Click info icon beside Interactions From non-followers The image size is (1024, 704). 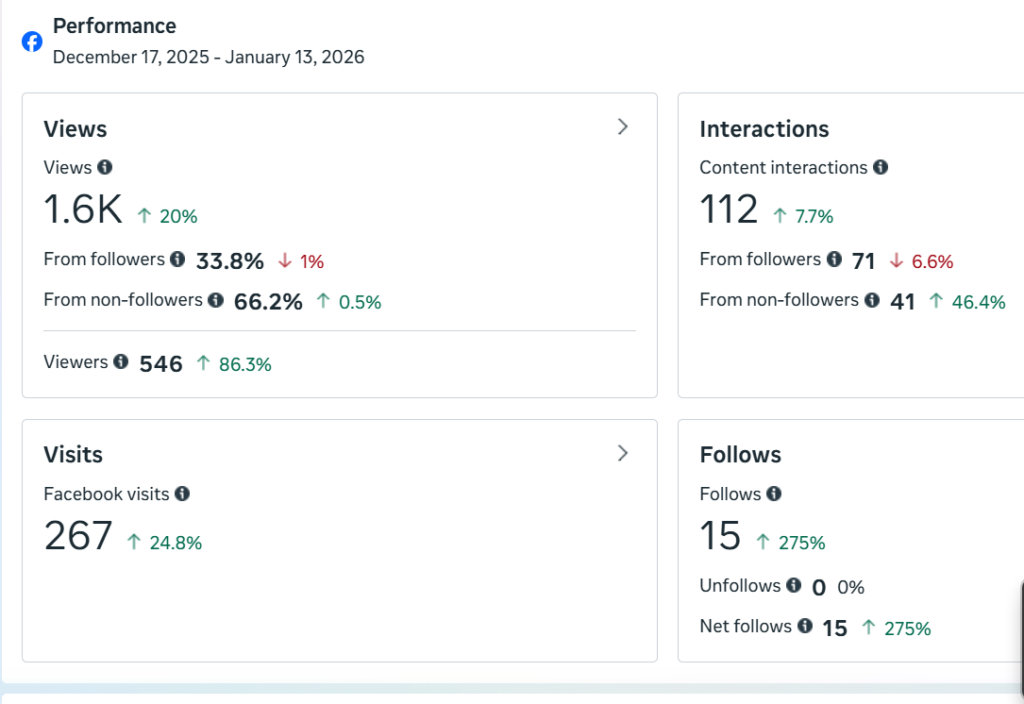click(871, 300)
